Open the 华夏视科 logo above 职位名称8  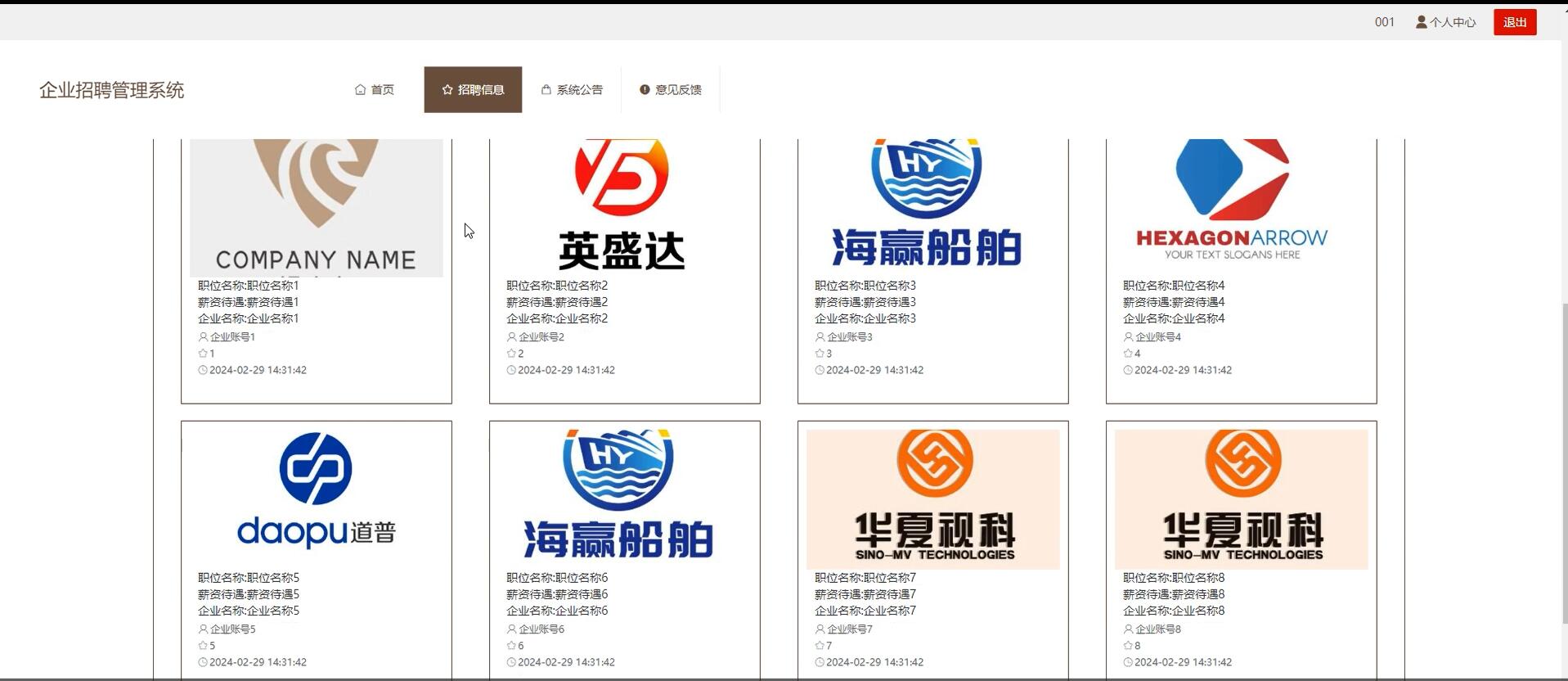[1242, 499]
